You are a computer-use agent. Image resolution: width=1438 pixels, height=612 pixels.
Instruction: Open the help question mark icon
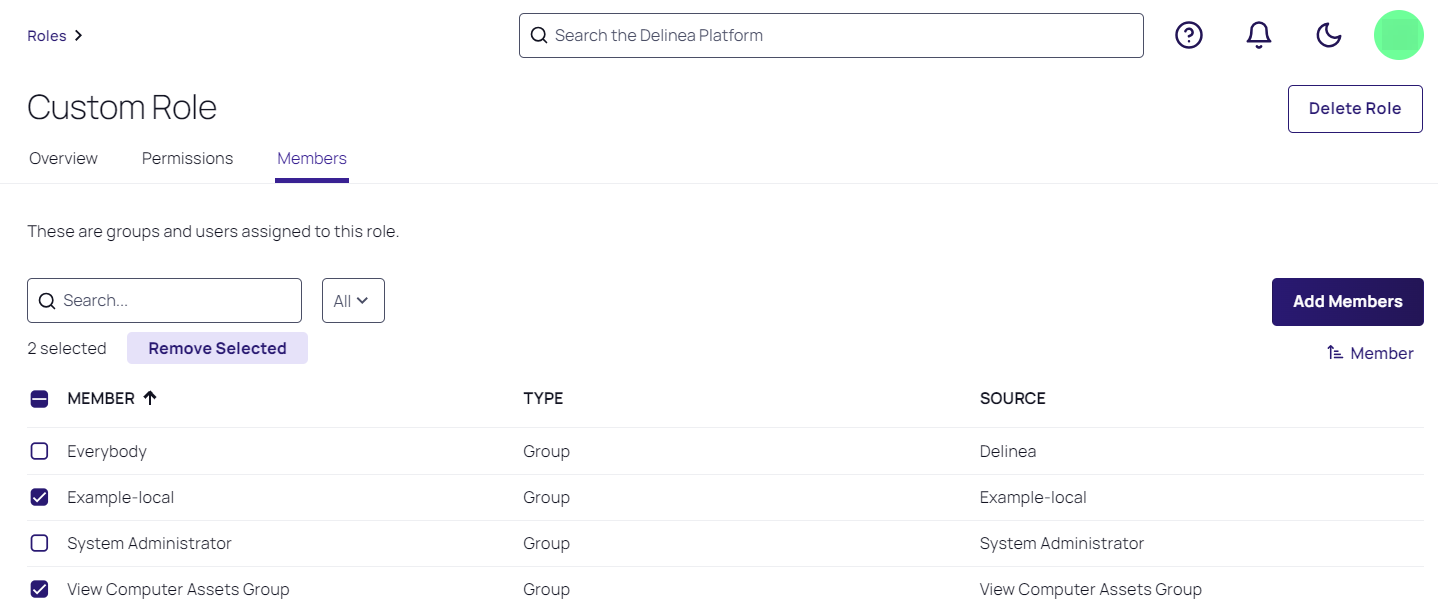coord(1188,36)
